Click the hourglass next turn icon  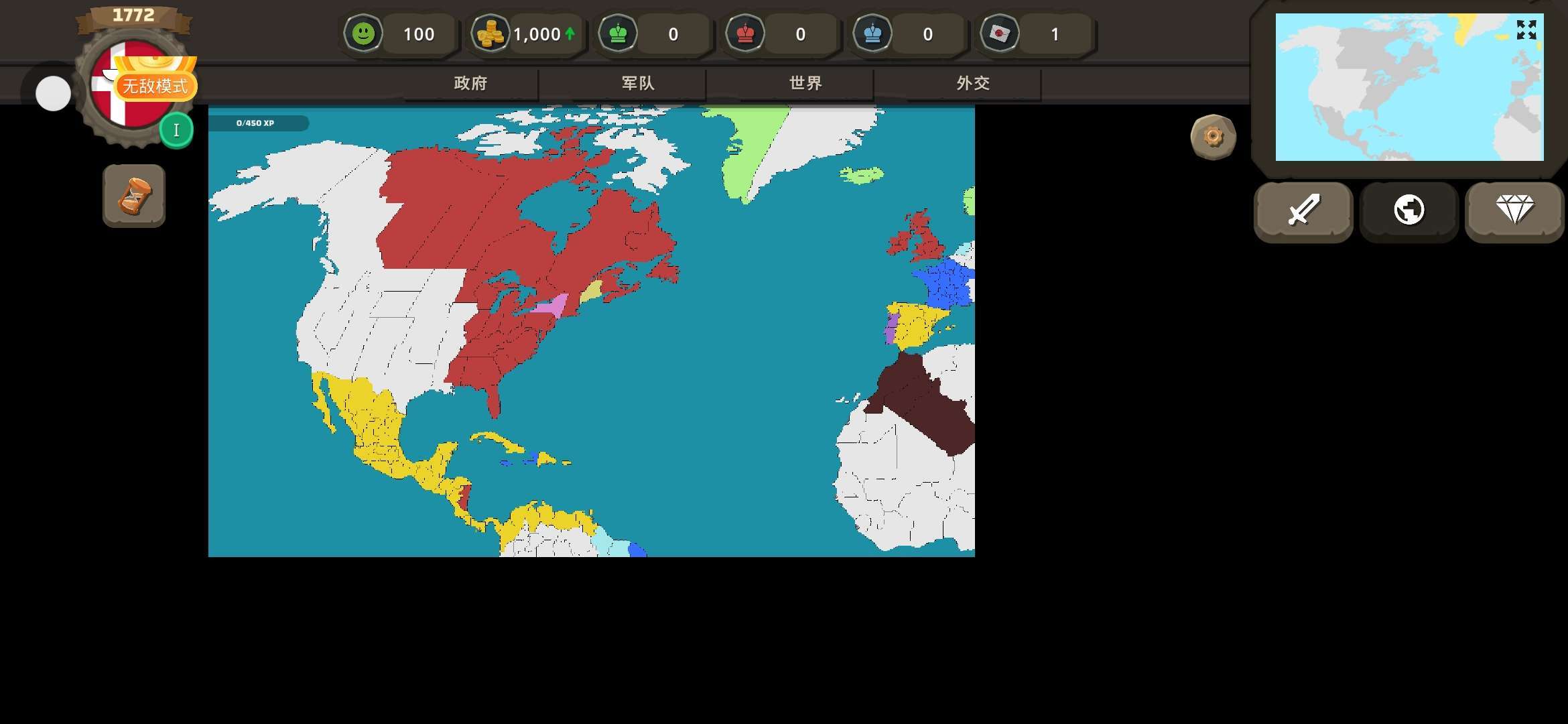coord(134,196)
